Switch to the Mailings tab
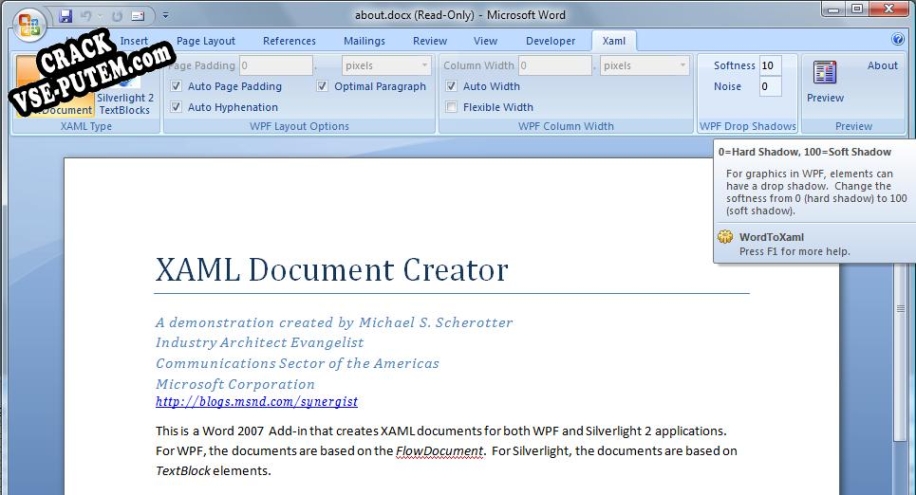This screenshot has width=916, height=495. click(364, 41)
